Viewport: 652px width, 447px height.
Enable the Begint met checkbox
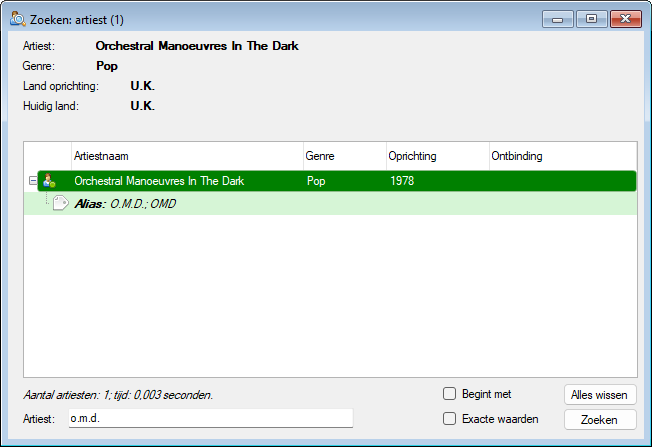point(449,394)
